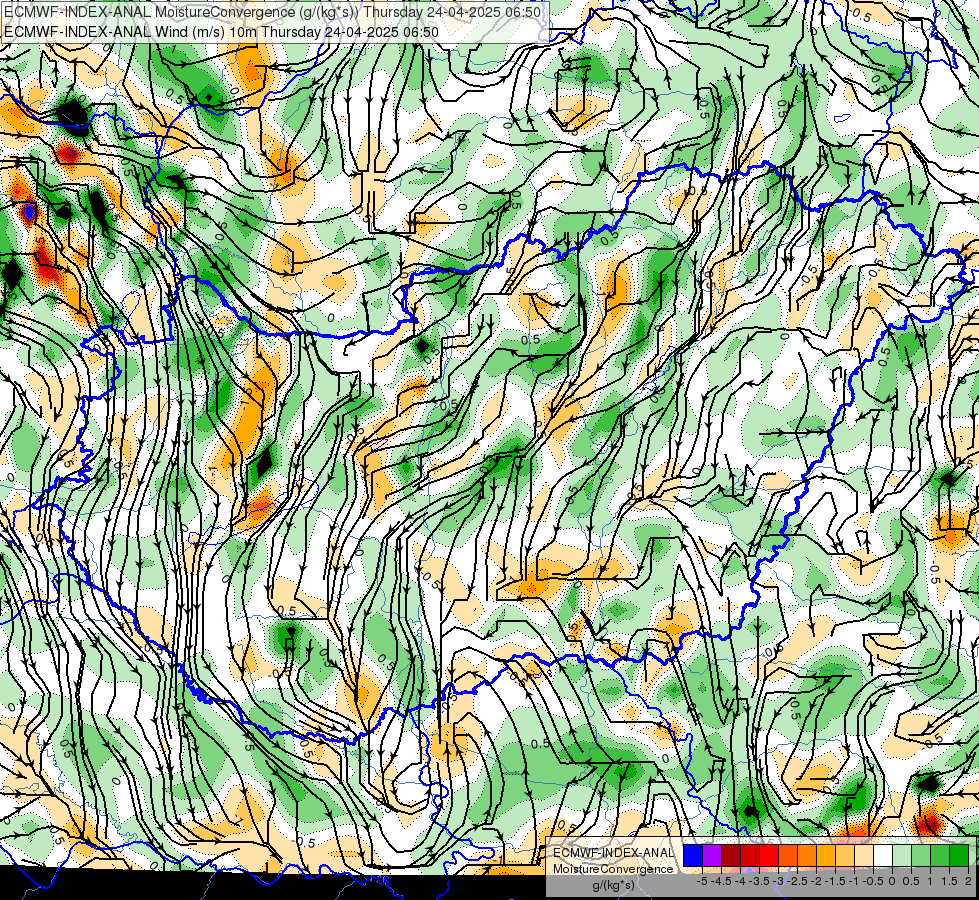Select the red-orange swatch between -3 and -2.5

788,855
